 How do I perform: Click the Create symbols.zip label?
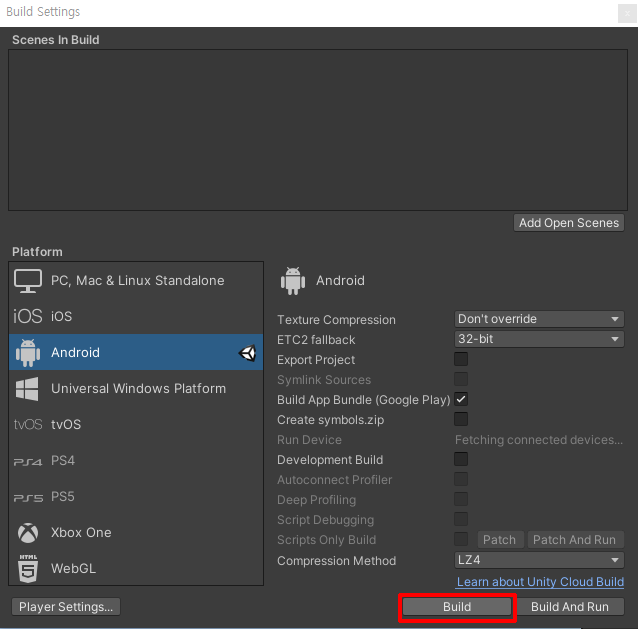330,420
